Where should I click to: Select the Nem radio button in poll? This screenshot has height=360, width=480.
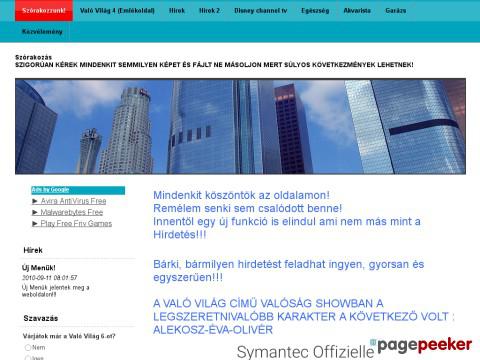pyautogui.click(x=28, y=348)
